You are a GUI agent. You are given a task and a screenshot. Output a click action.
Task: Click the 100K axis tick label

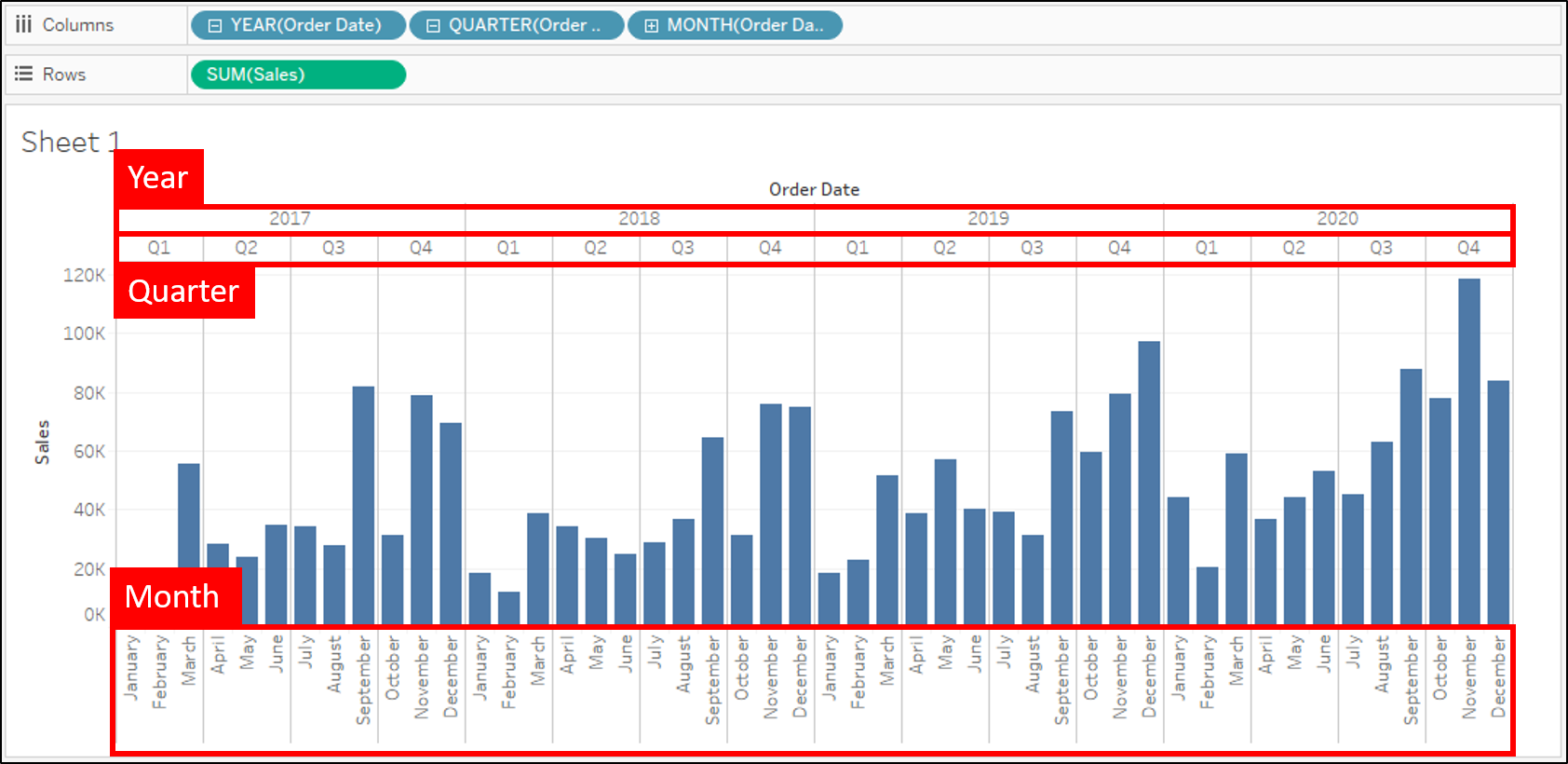(x=84, y=334)
